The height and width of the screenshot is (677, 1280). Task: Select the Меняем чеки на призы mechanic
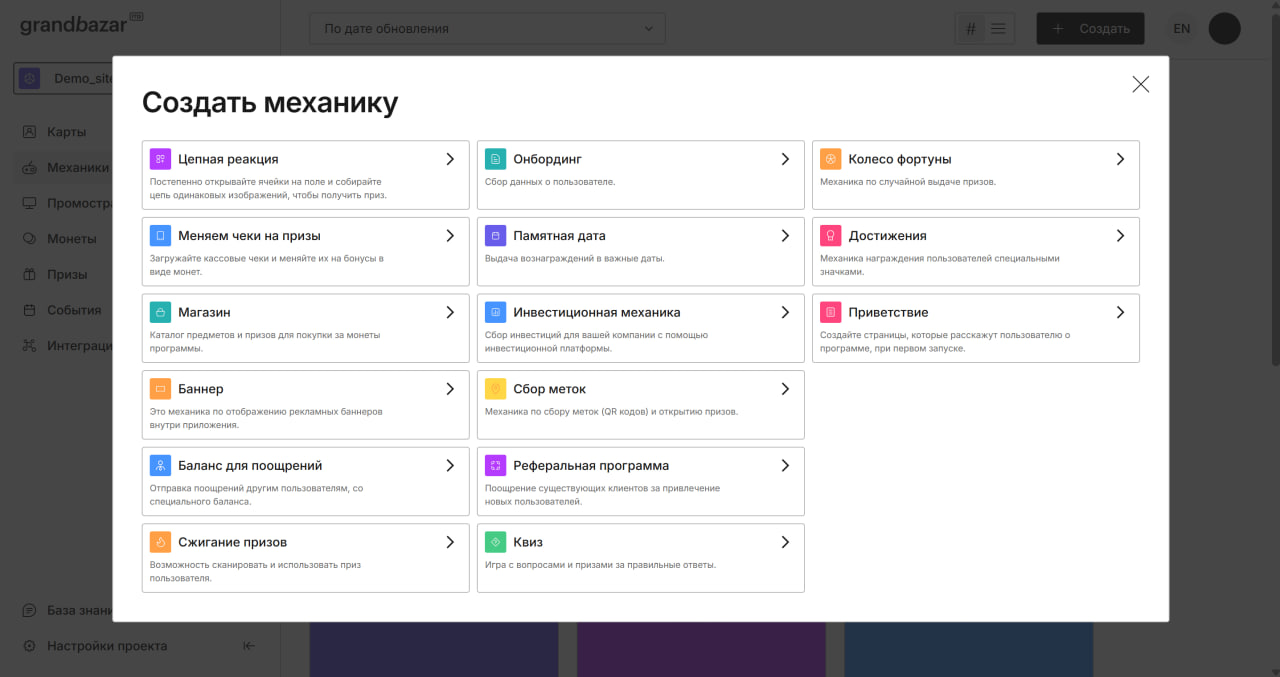tap(305, 251)
